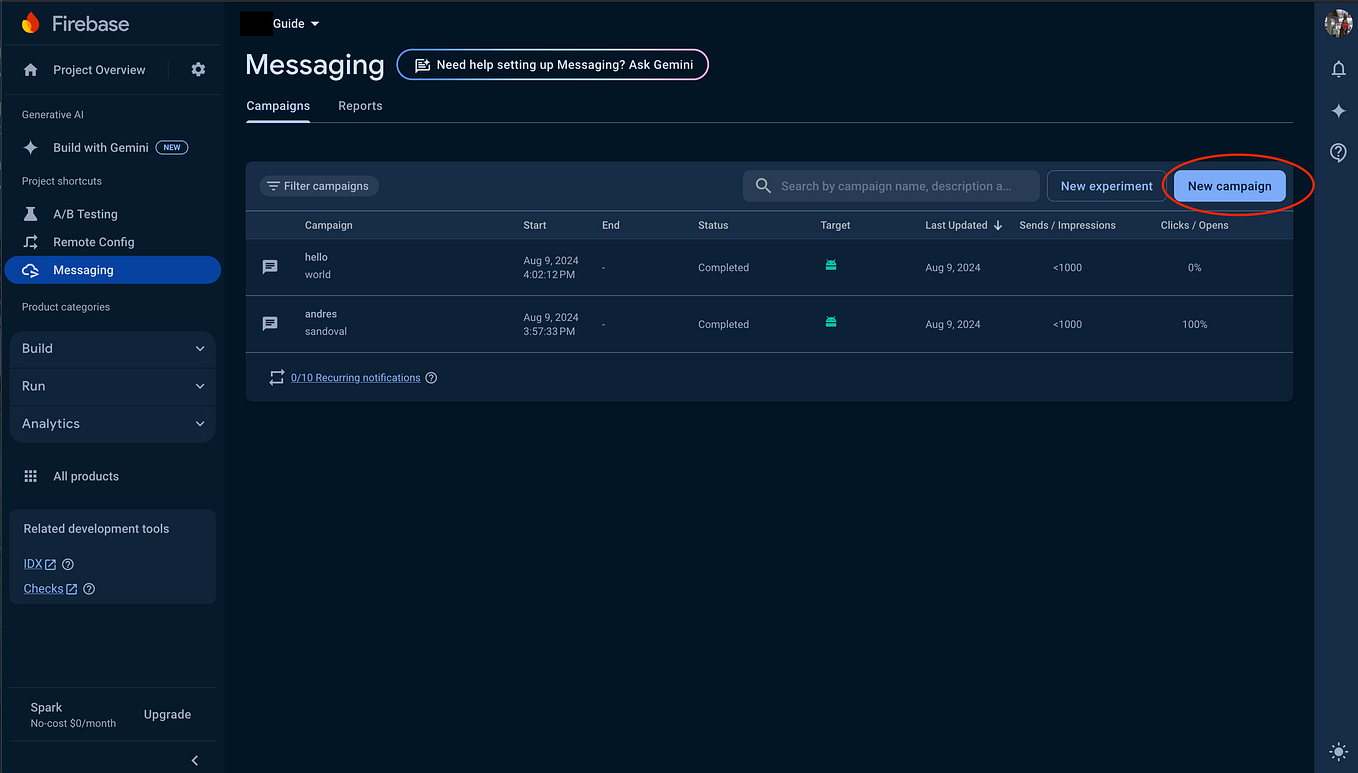Viewport: 1358px width, 773px height.
Task: Click the Build with Gemini sparkle icon
Action: 31,147
